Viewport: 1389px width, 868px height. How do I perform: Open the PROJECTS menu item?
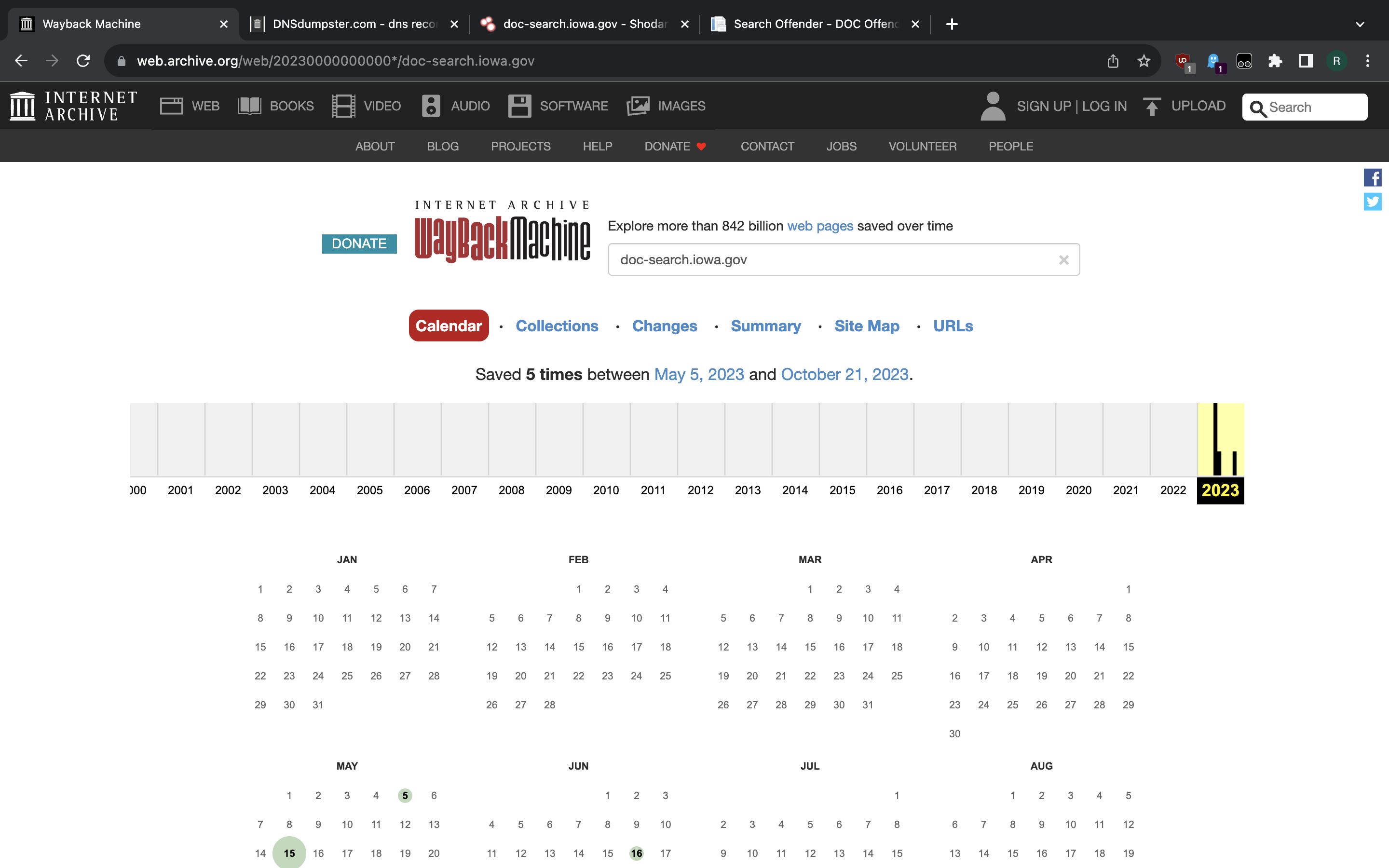pos(520,147)
